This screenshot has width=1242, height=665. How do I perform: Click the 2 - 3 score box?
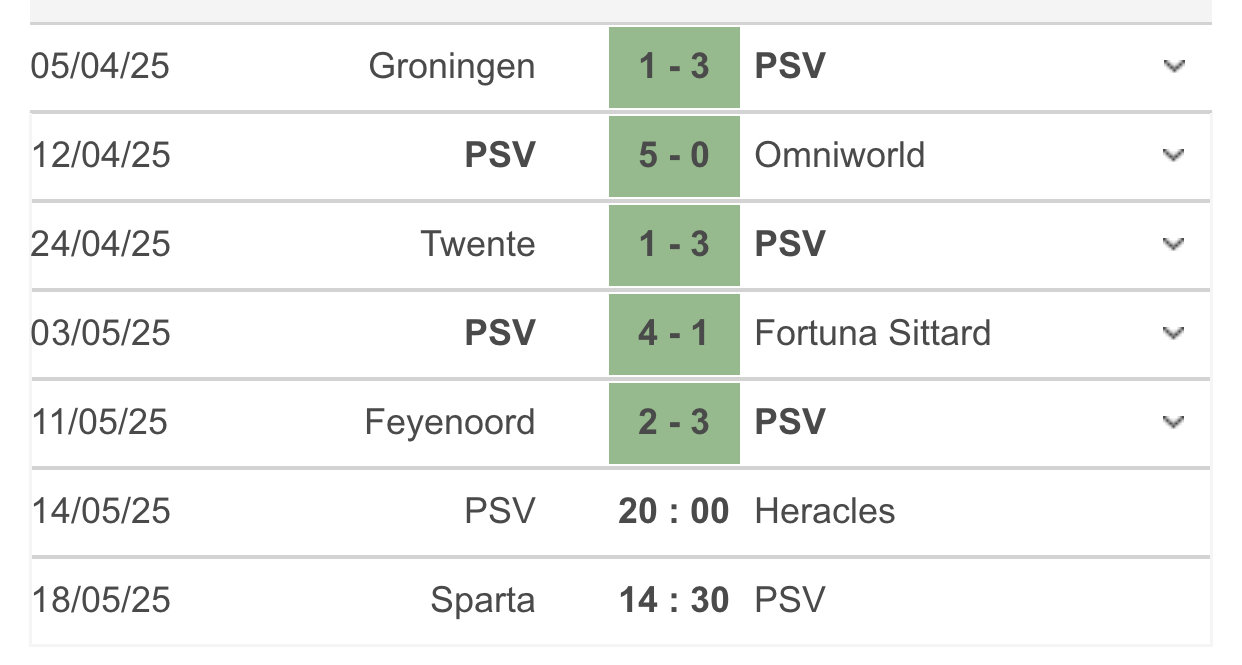click(x=674, y=422)
